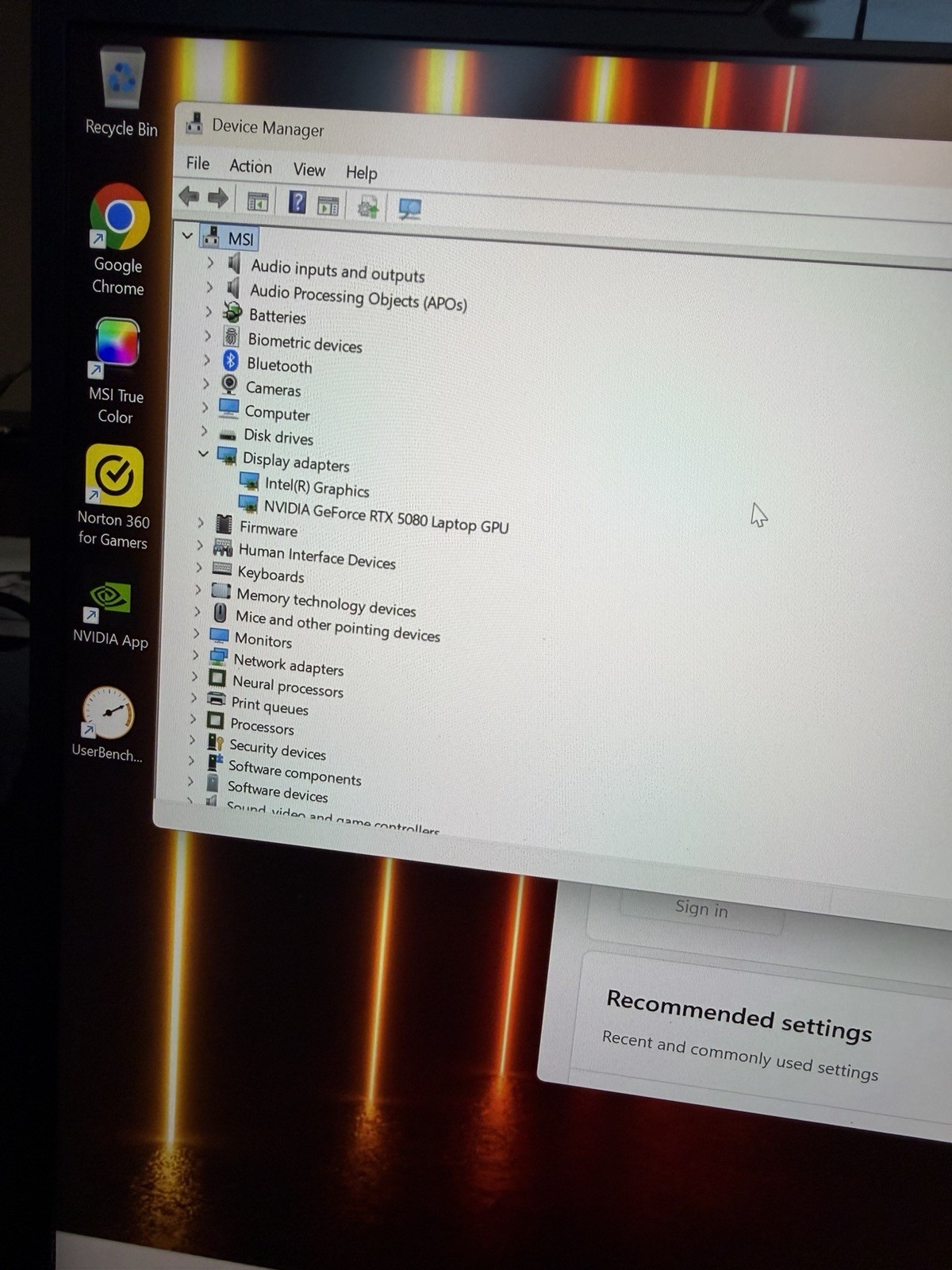Open the Action menu
Viewport: 952px width, 1270px height.
251,167
